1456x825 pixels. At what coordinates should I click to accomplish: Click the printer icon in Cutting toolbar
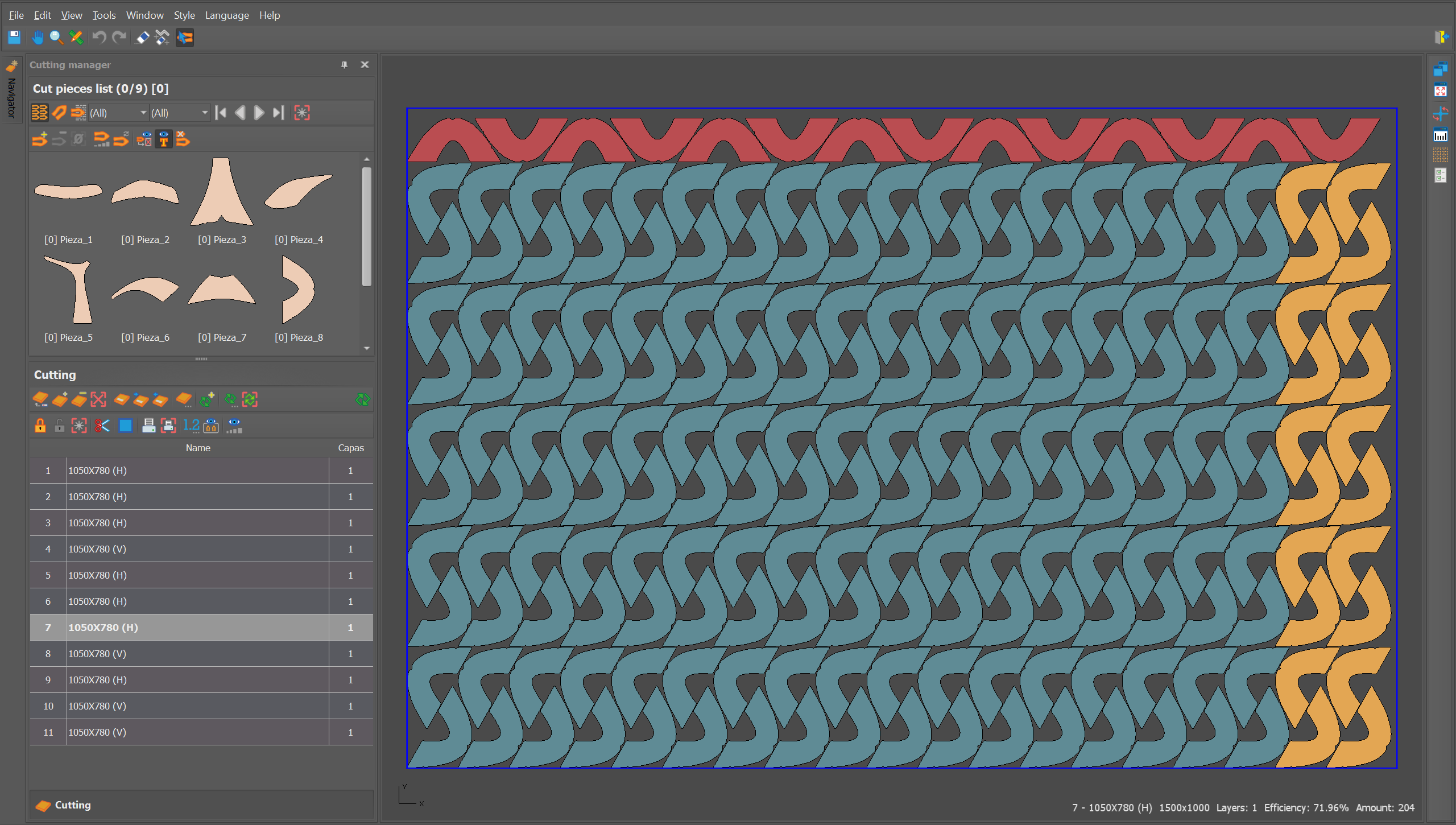[x=148, y=426]
